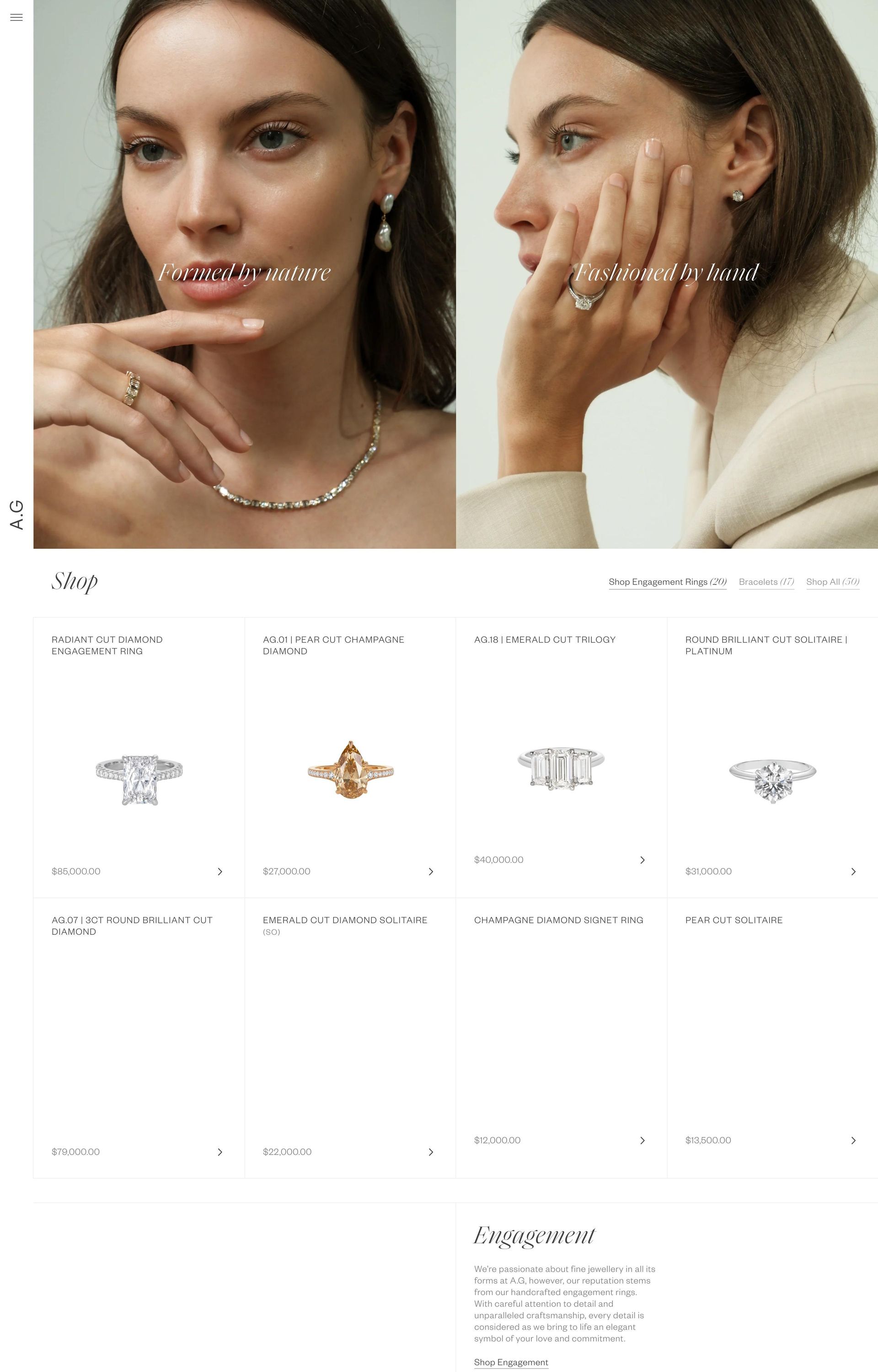878x1372 pixels.
Task: Click the A.G vertical logo
Action: click(16, 514)
